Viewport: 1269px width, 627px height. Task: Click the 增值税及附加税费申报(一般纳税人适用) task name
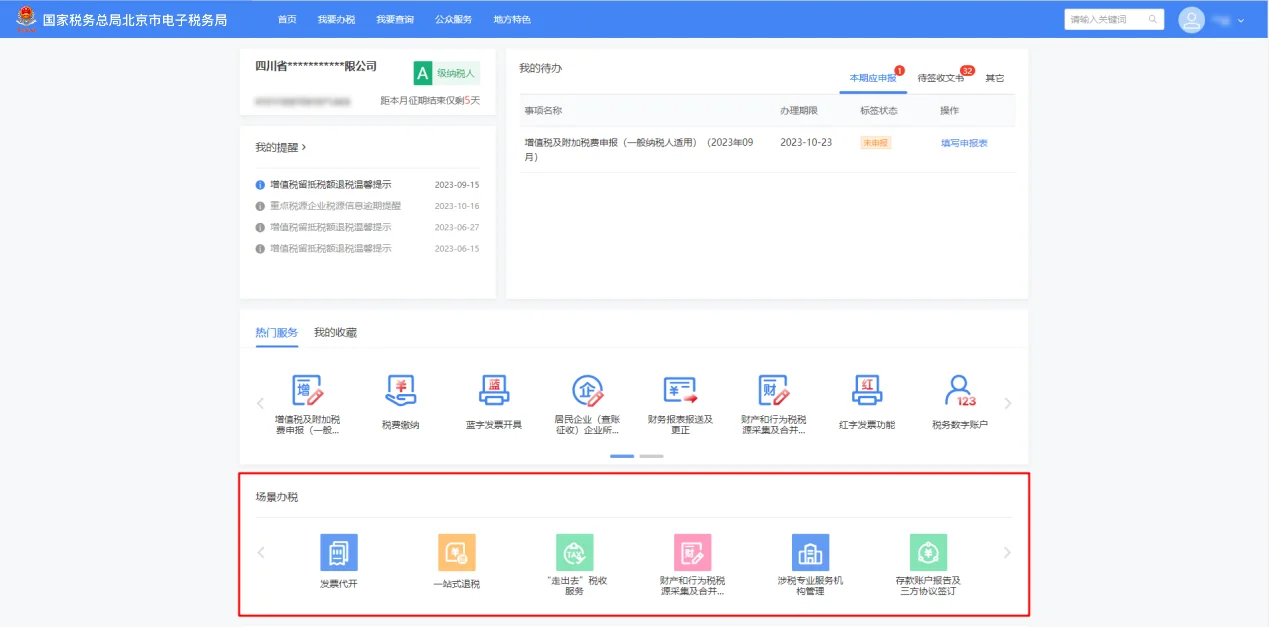(638, 149)
